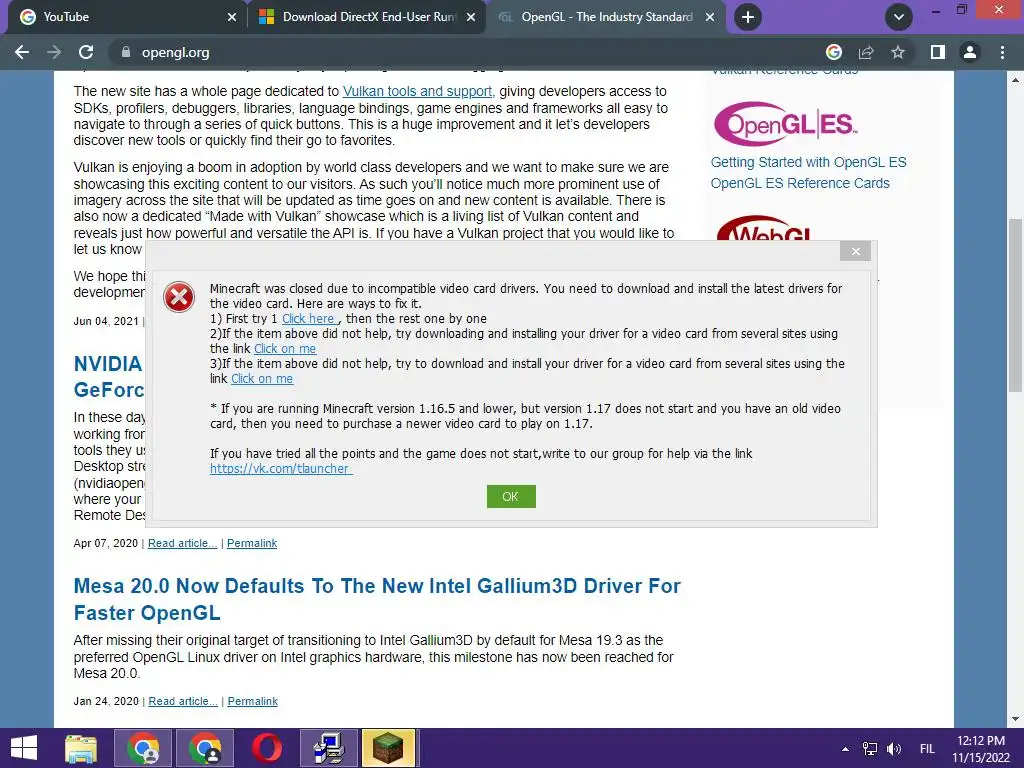Open network status tray icon
This screenshot has height=768, width=1024.
[x=870, y=748]
